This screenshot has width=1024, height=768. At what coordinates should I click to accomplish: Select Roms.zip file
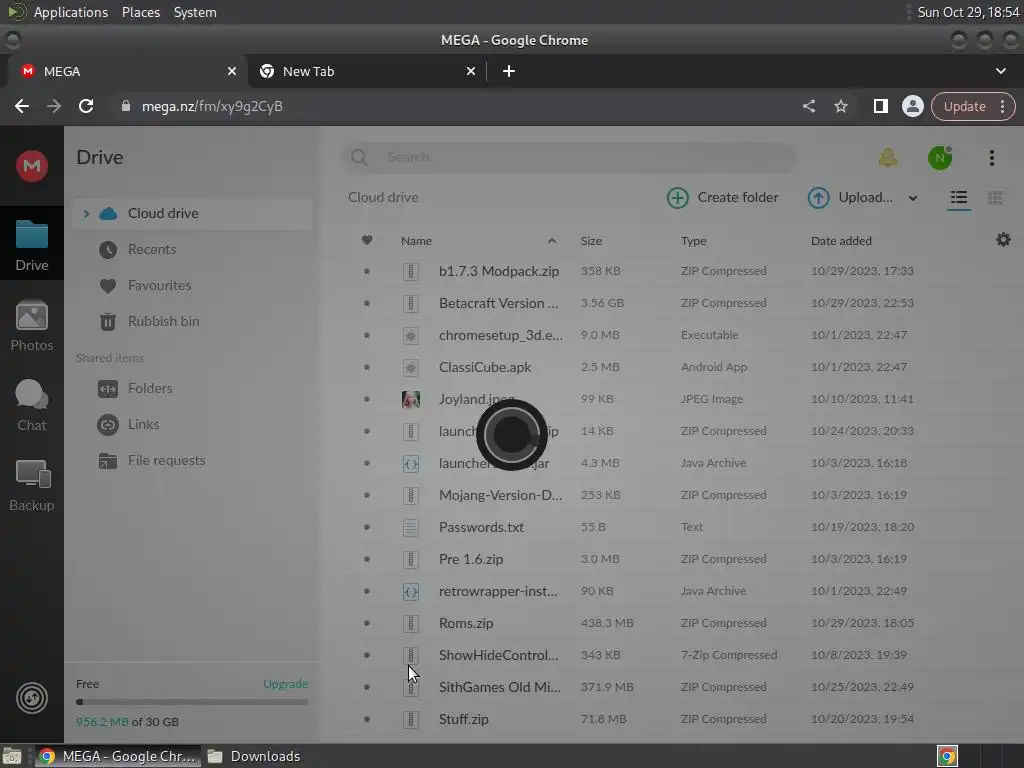pyautogui.click(x=466, y=623)
